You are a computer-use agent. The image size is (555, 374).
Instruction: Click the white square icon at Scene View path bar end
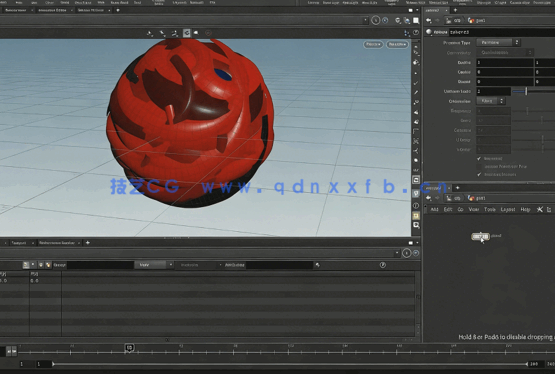[x=416, y=21]
